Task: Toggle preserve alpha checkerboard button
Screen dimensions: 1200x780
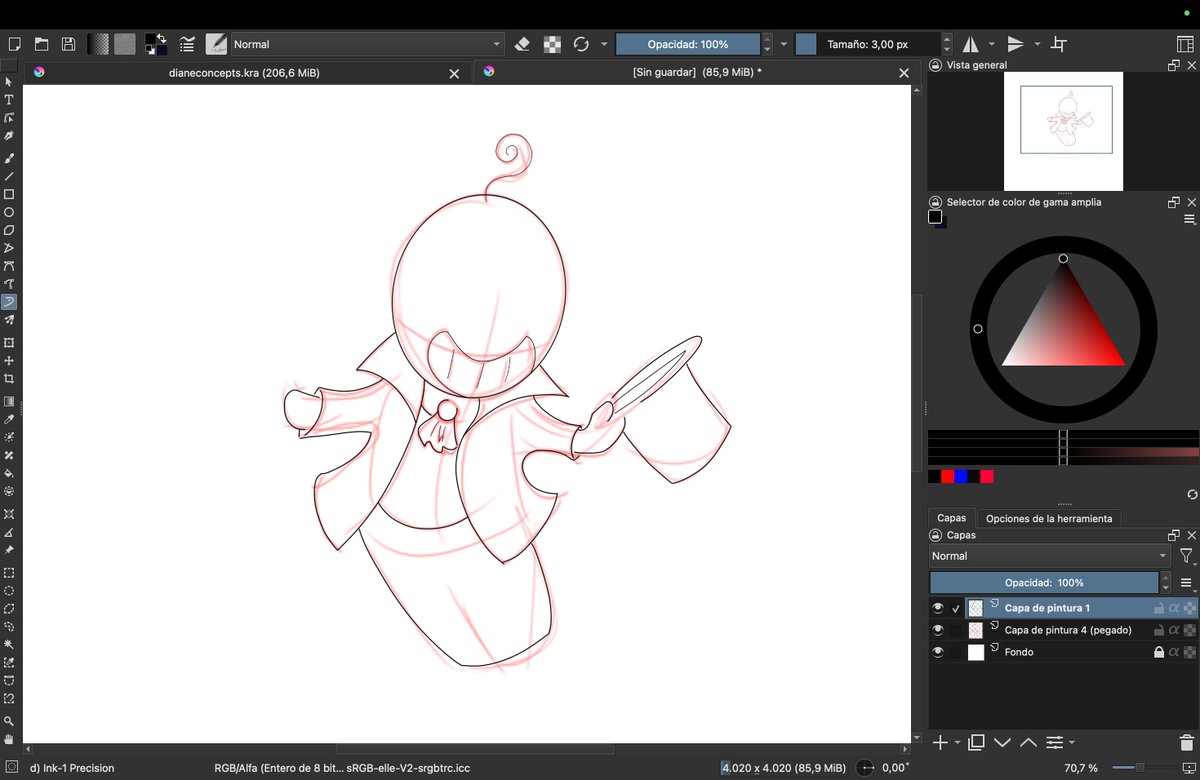Action: [552, 44]
